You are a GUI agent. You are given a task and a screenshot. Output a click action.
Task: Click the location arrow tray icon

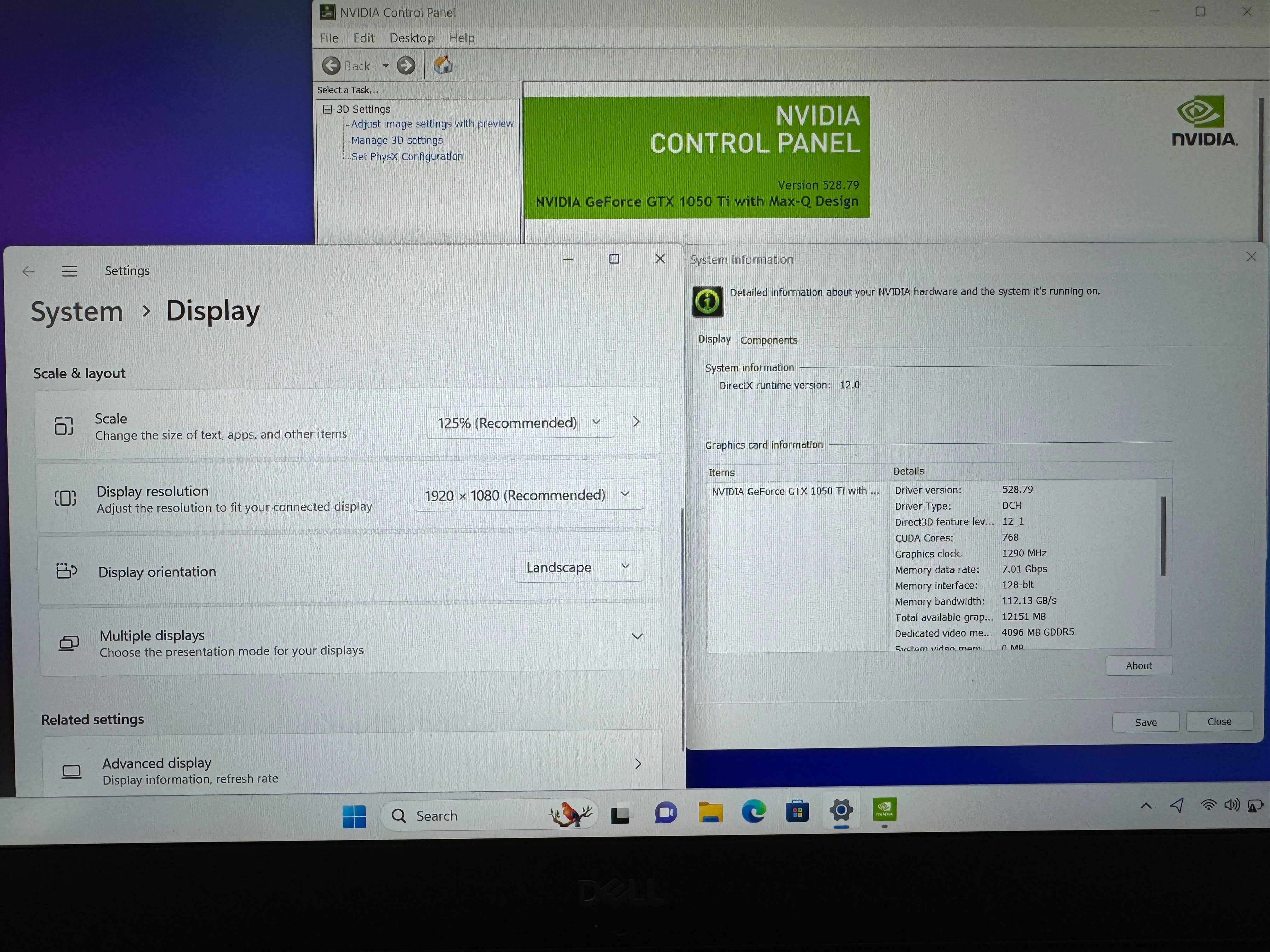coord(1176,805)
